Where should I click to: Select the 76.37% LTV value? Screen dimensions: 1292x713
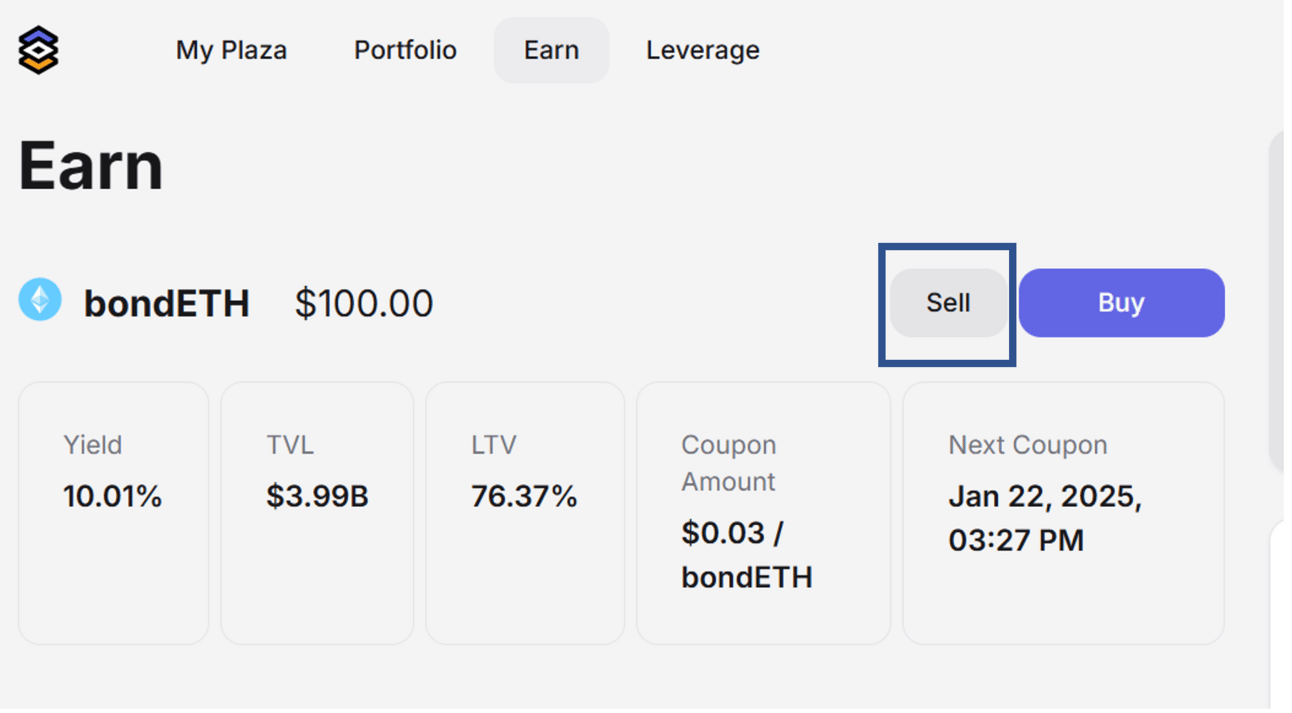[x=524, y=496]
